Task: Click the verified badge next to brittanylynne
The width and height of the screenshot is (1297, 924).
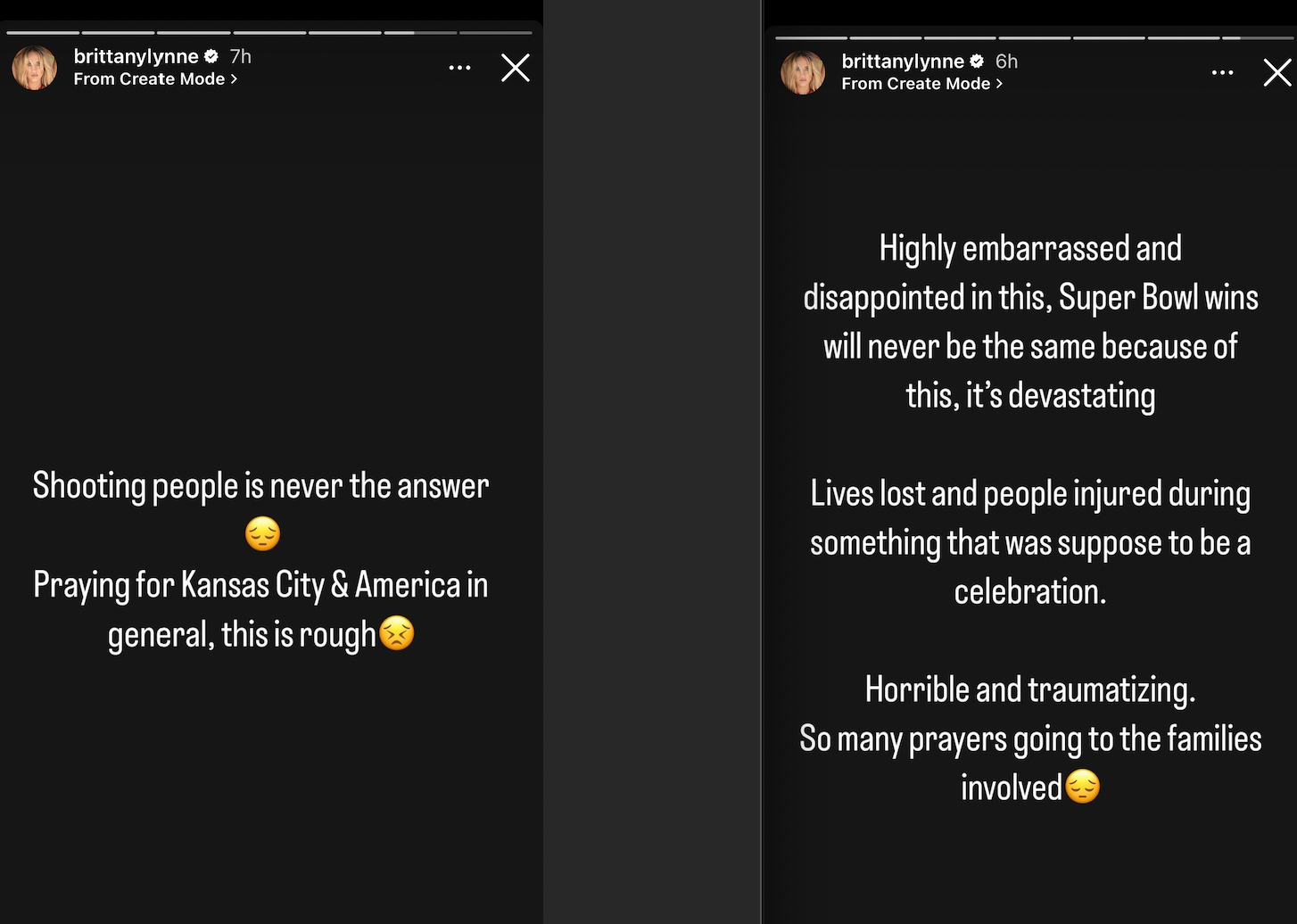Action: point(211,55)
